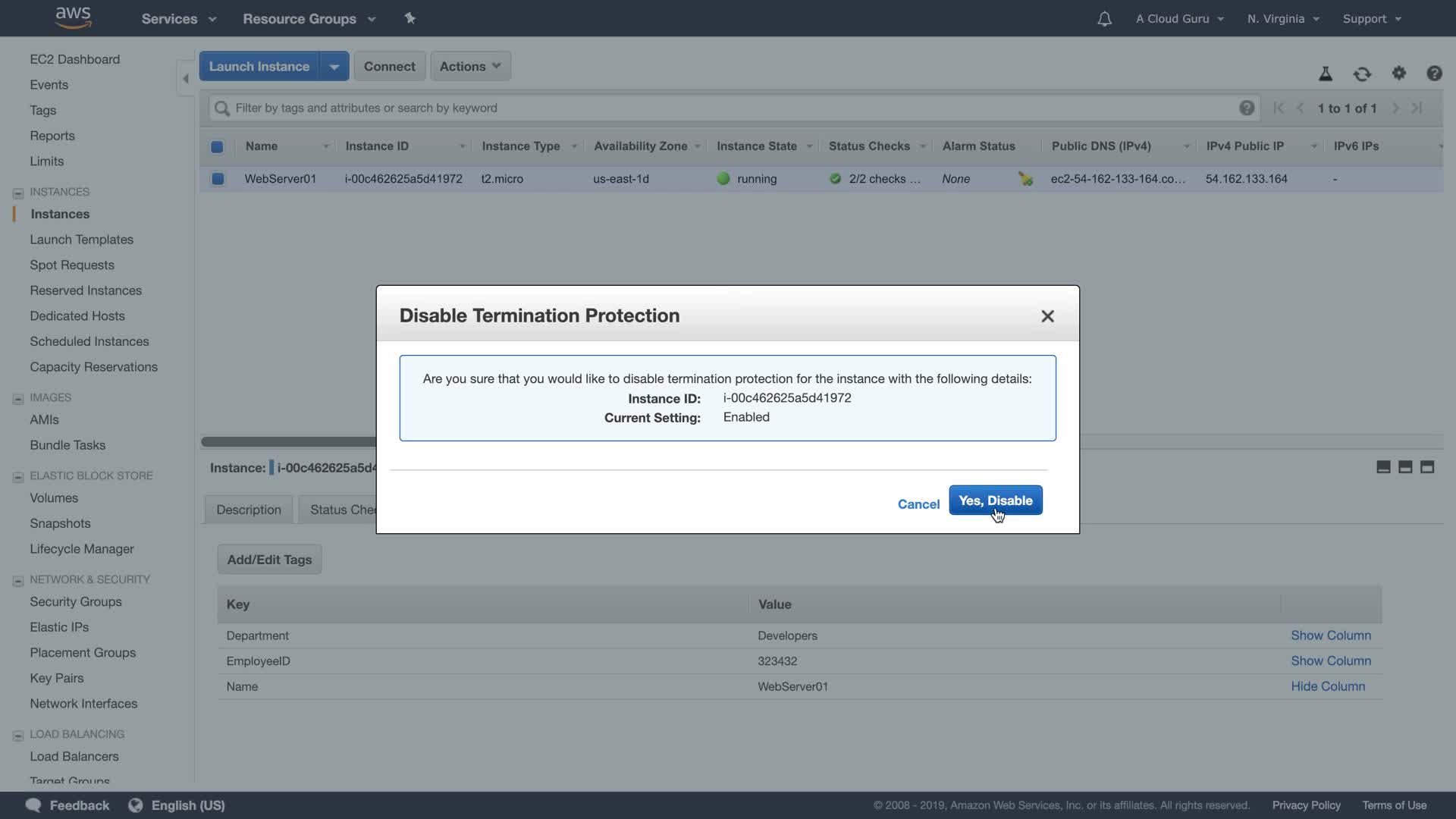
Task: Click the notifications bell icon
Action: point(1104,19)
